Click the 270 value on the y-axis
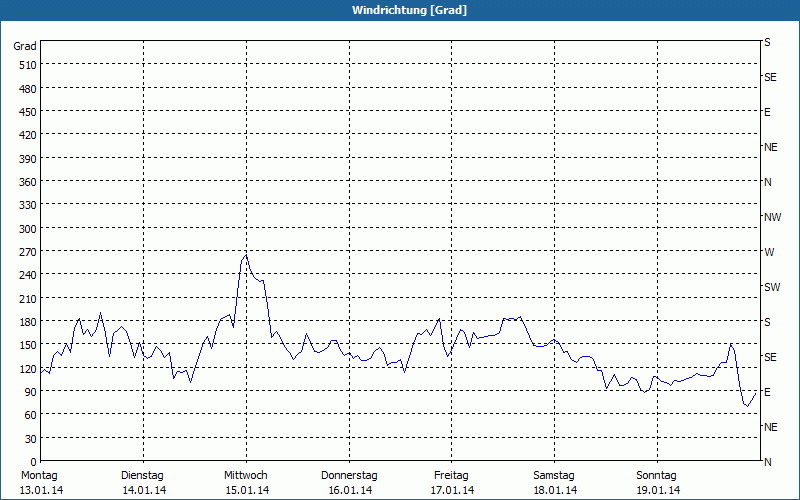The width and height of the screenshot is (800, 500). pyautogui.click(x=27, y=251)
